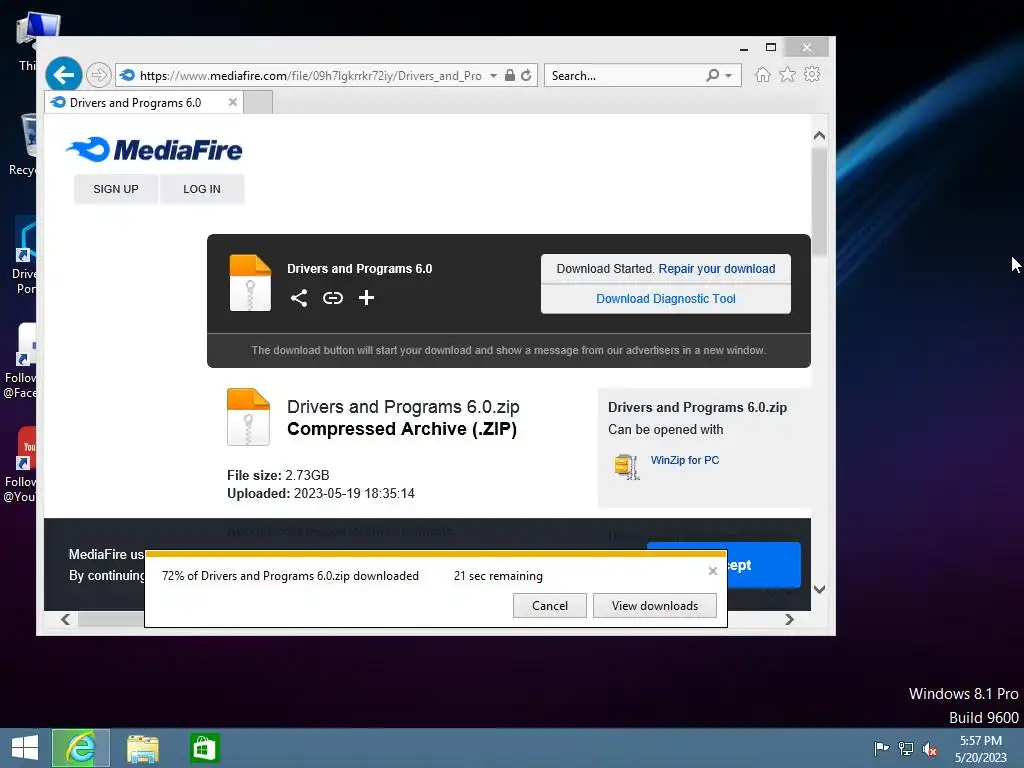Open File Explorer from the taskbar
This screenshot has height=768, width=1024.
(142, 748)
